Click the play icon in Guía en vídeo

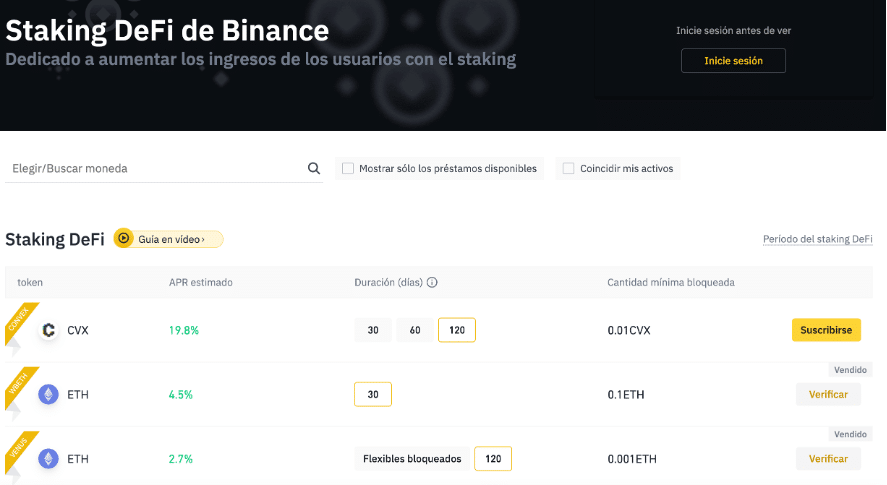[x=123, y=239]
